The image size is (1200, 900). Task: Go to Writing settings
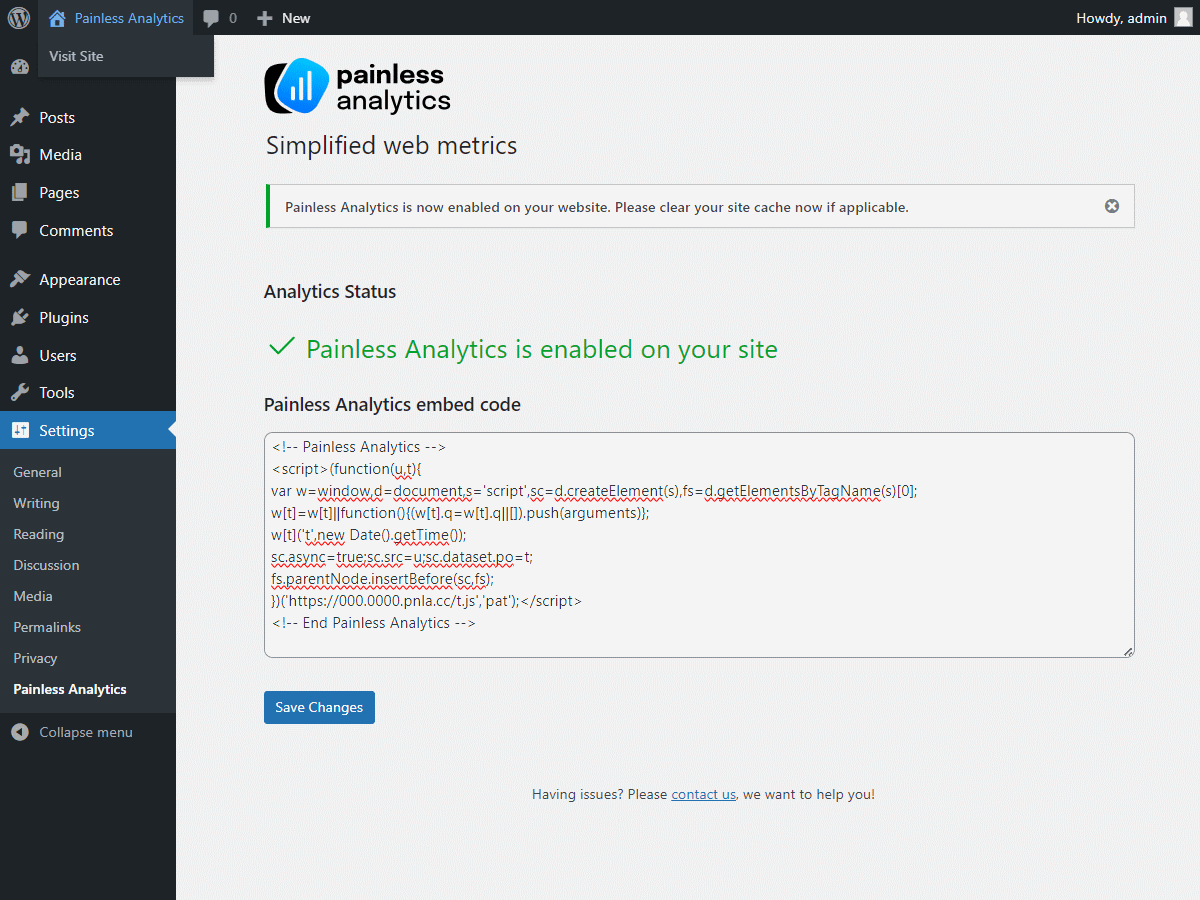tap(36, 503)
